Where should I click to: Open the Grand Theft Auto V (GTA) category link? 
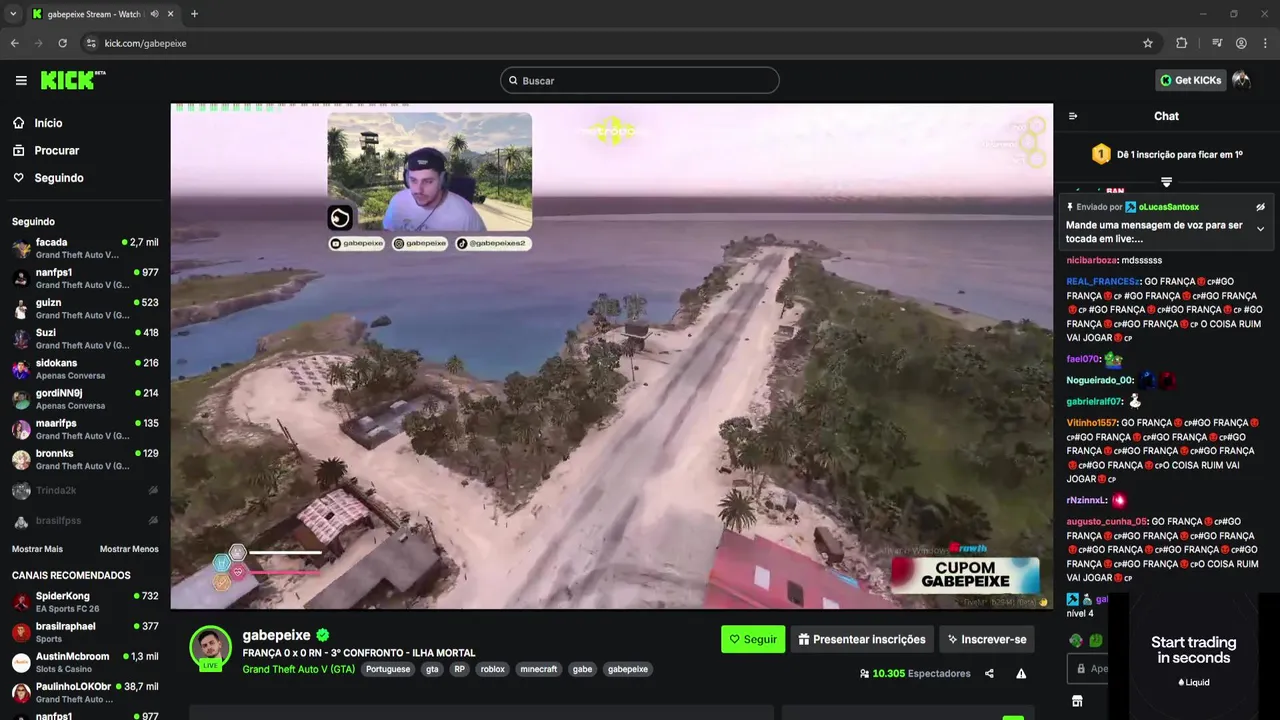(299, 669)
